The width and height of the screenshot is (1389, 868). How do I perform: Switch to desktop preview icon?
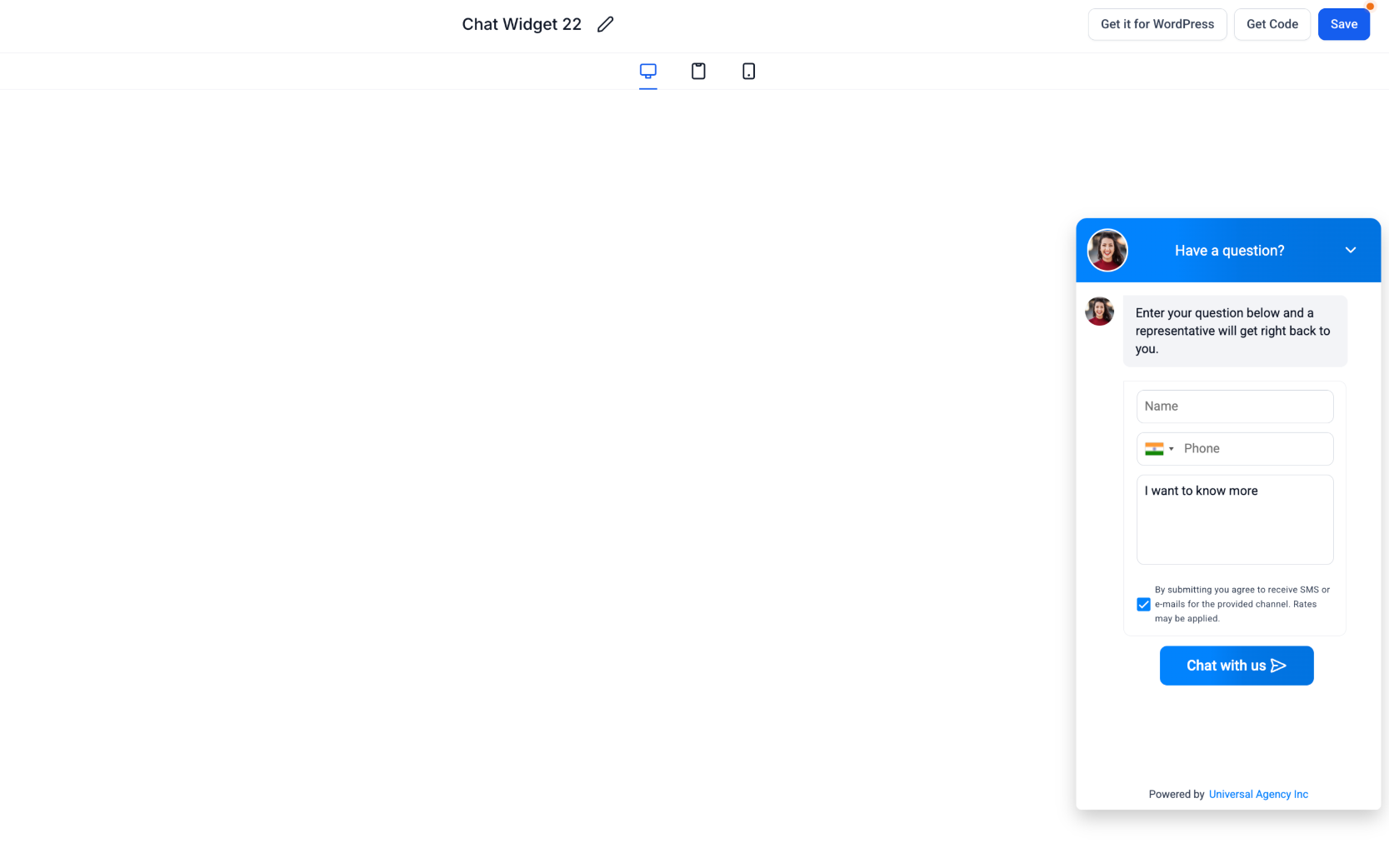coord(648,71)
